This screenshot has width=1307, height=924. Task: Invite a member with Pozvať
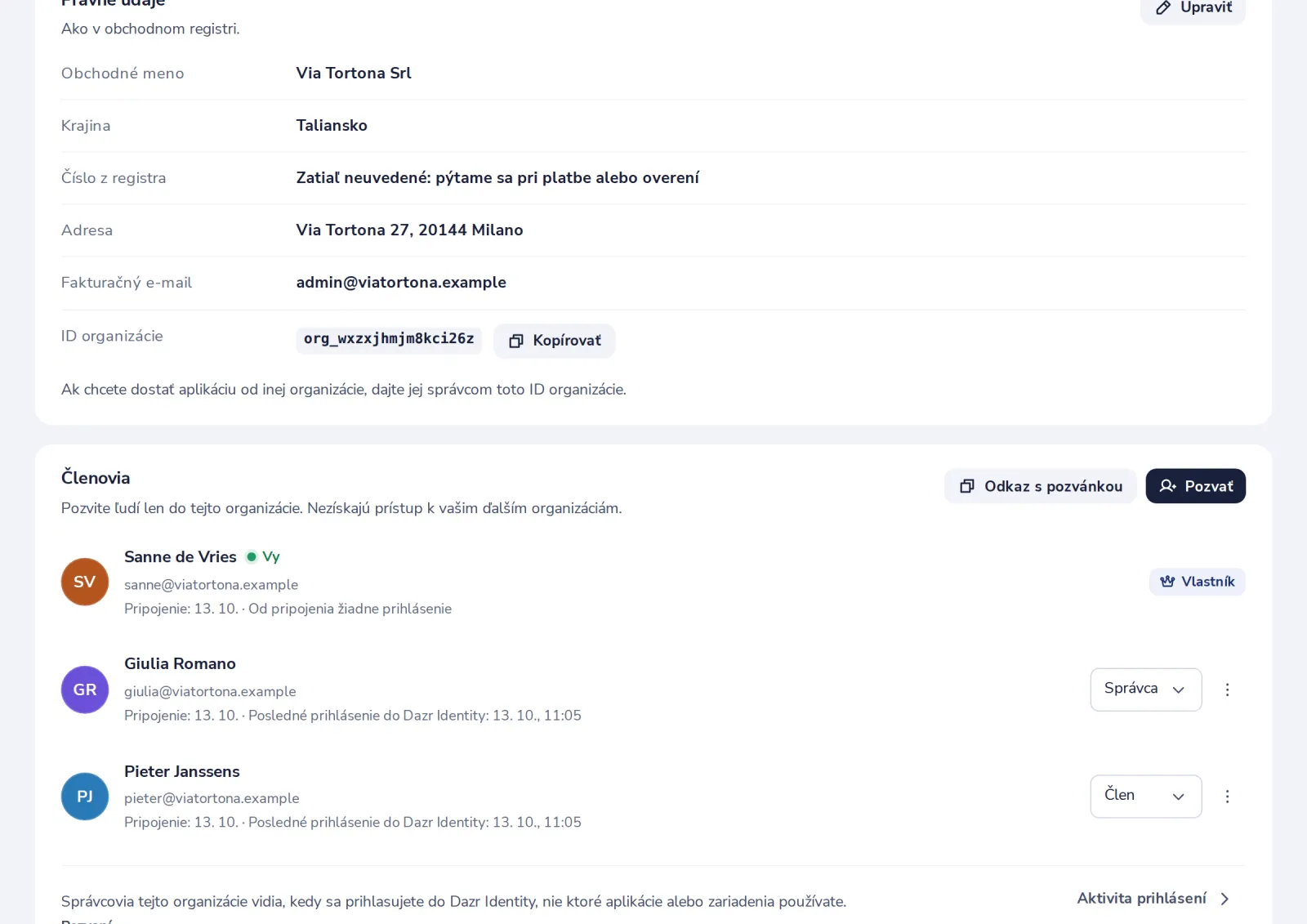pos(1195,486)
